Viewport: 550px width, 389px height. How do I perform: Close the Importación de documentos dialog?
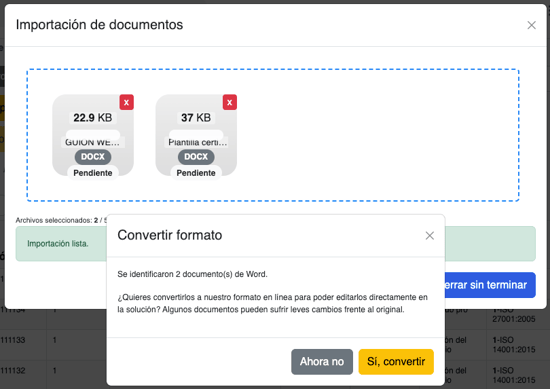531,25
